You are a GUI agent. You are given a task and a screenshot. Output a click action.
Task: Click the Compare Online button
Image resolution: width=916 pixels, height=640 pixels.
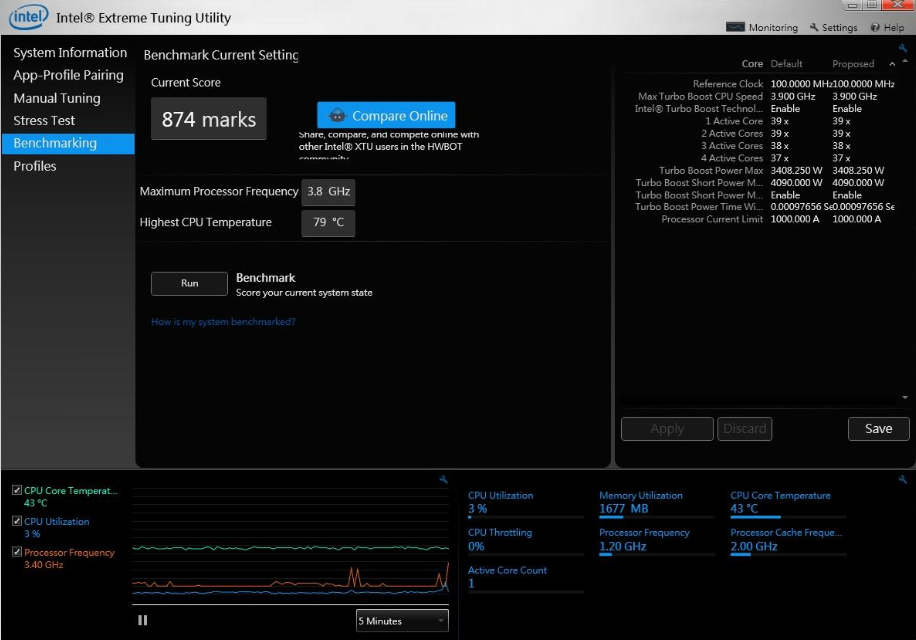pos(386,116)
